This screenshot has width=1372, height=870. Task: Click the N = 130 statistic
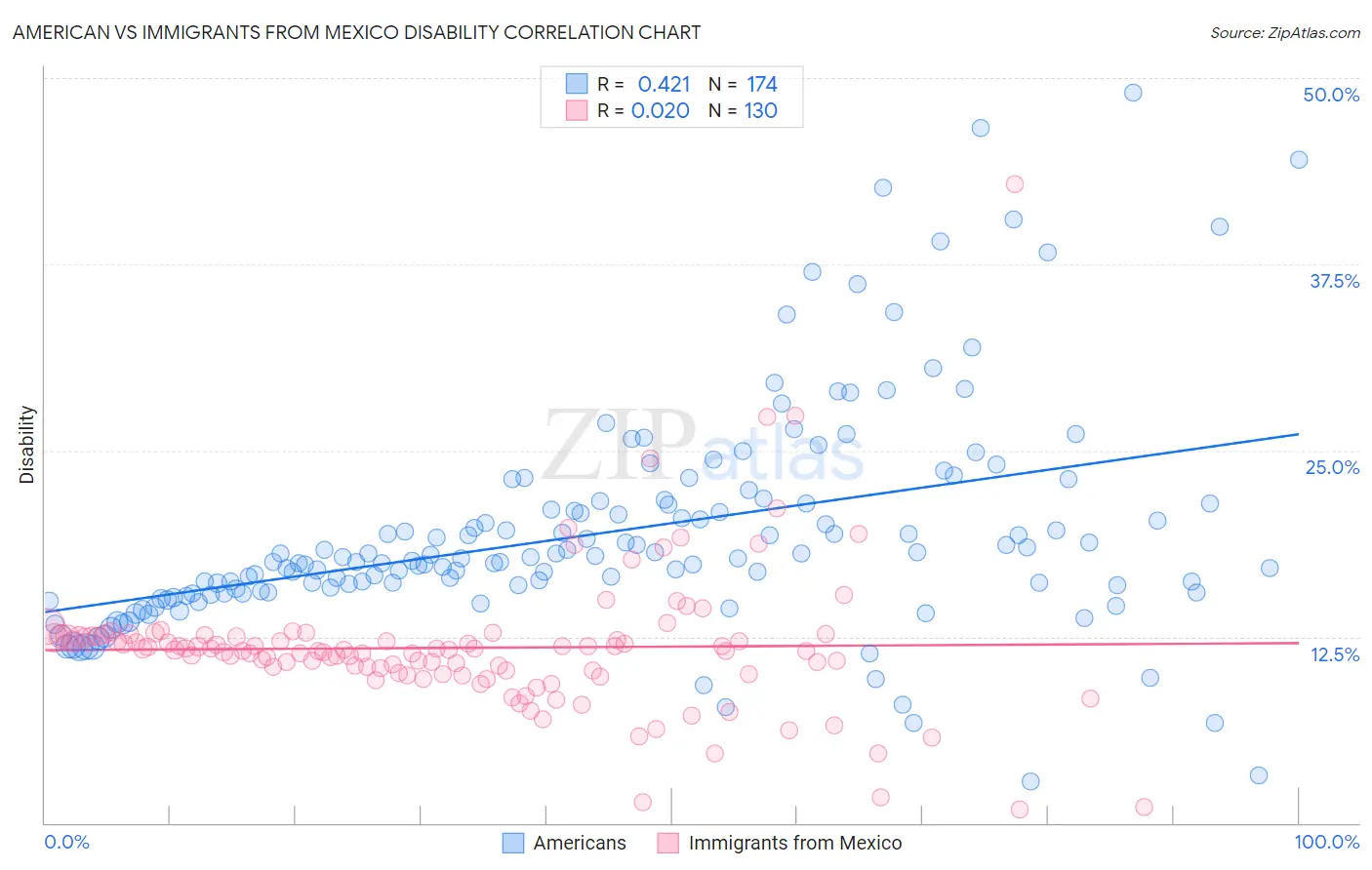743,110
